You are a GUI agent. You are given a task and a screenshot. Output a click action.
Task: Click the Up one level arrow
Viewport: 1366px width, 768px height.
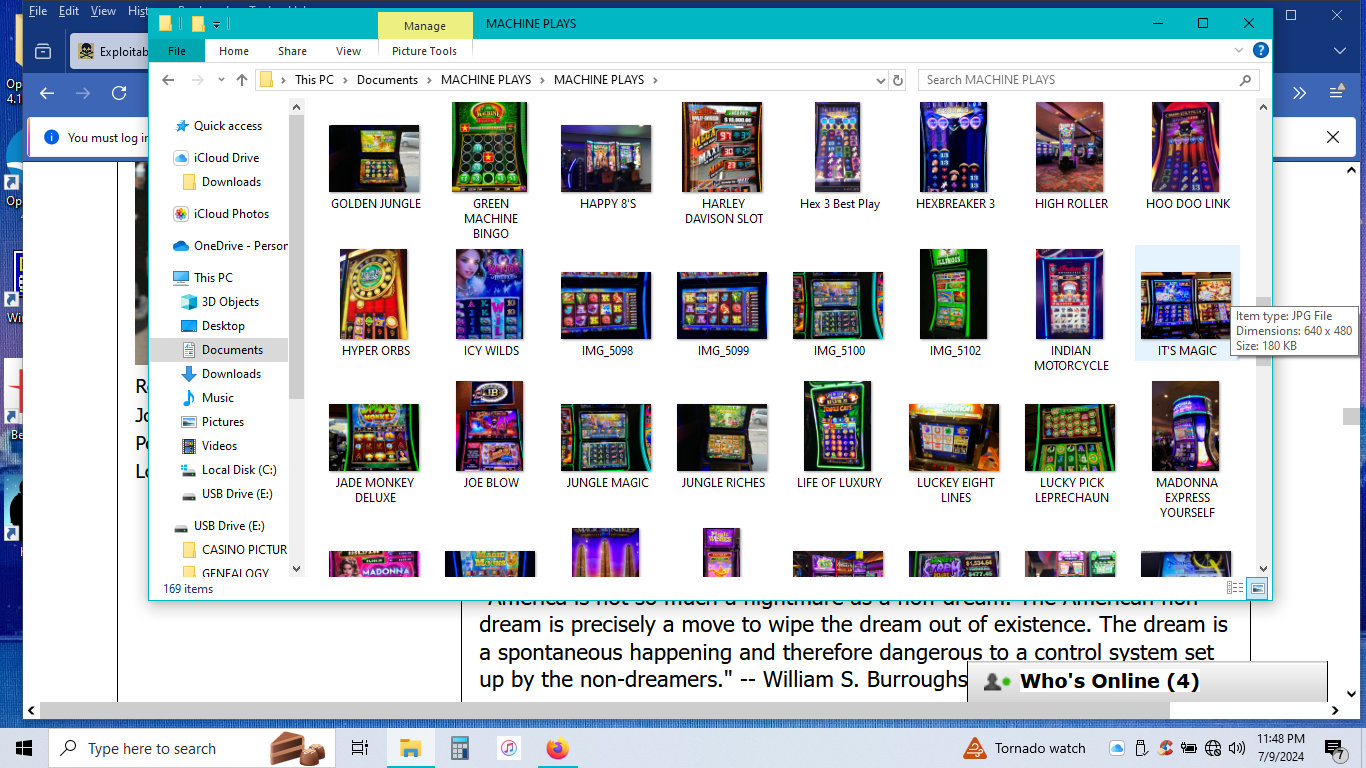click(242, 80)
